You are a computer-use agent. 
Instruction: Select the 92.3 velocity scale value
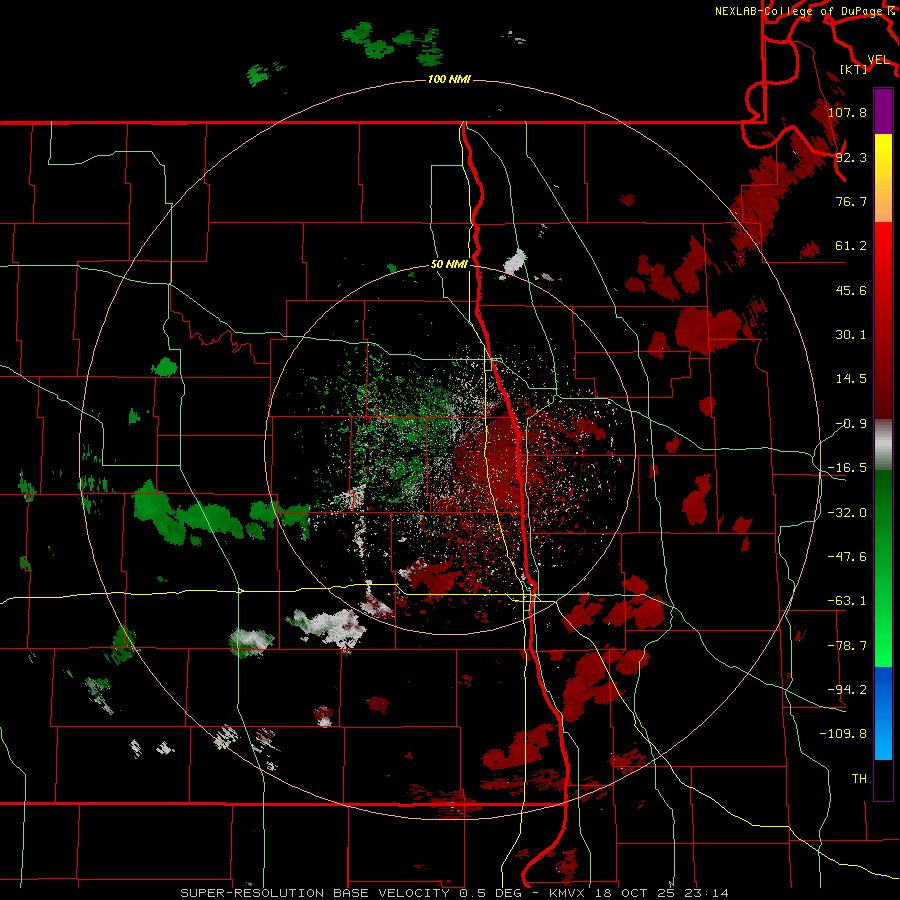(x=851, y=157)
